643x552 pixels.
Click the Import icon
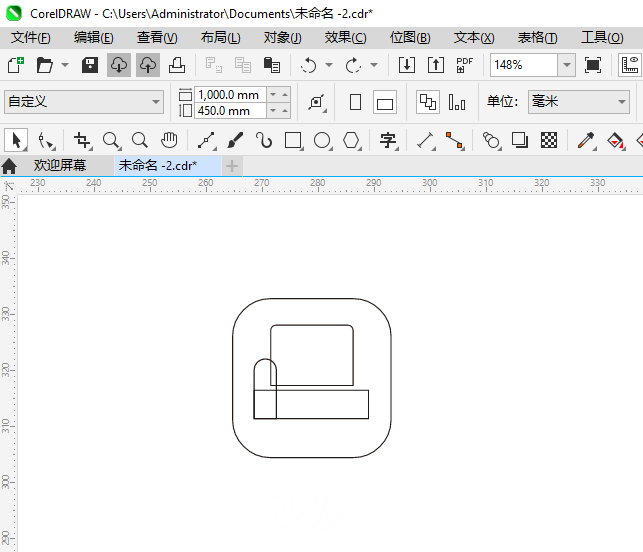click(x=407, y=65)
